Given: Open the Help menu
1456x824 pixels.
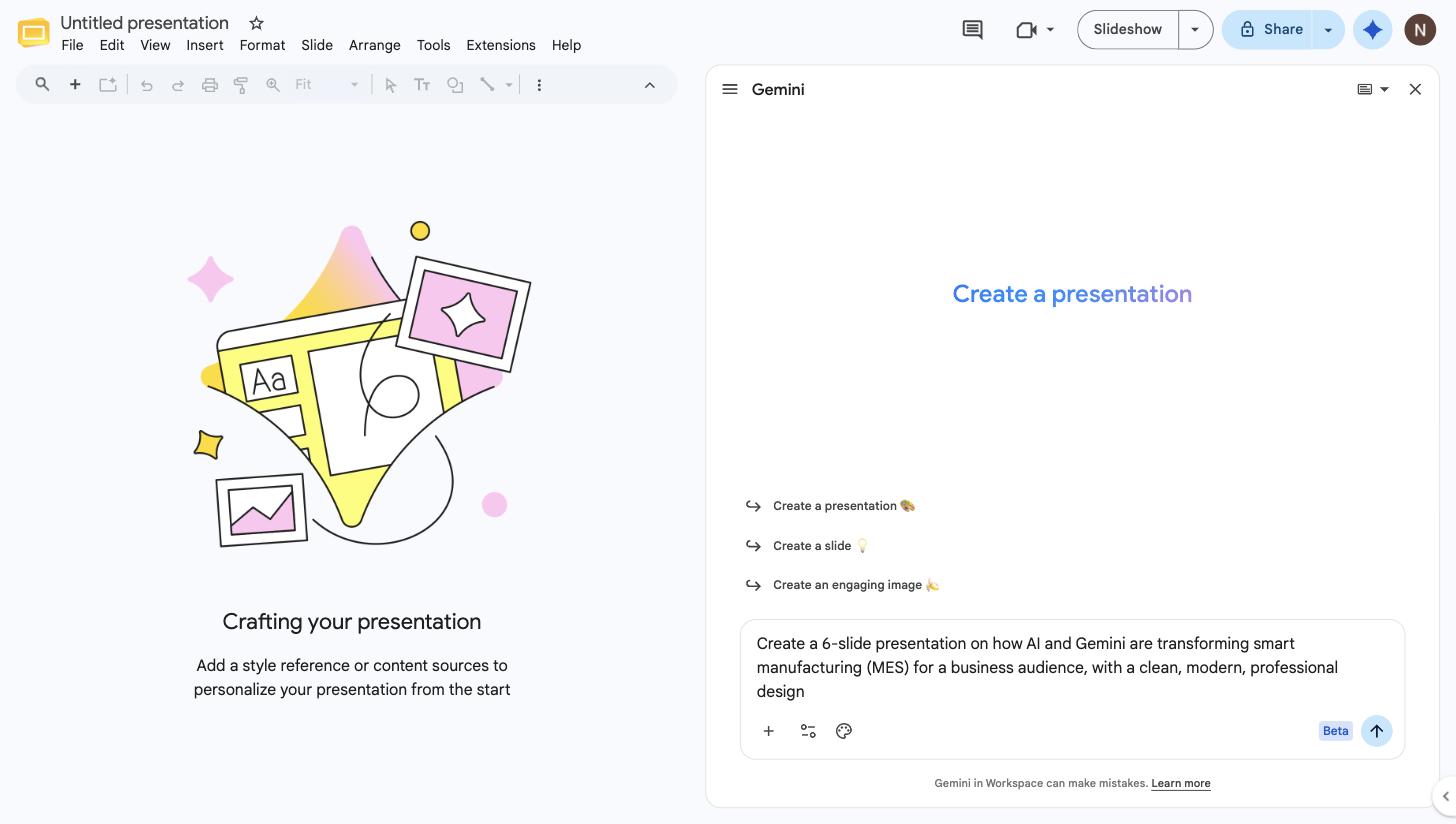Looking at the screenshot, I should click(x=566, y=45).
